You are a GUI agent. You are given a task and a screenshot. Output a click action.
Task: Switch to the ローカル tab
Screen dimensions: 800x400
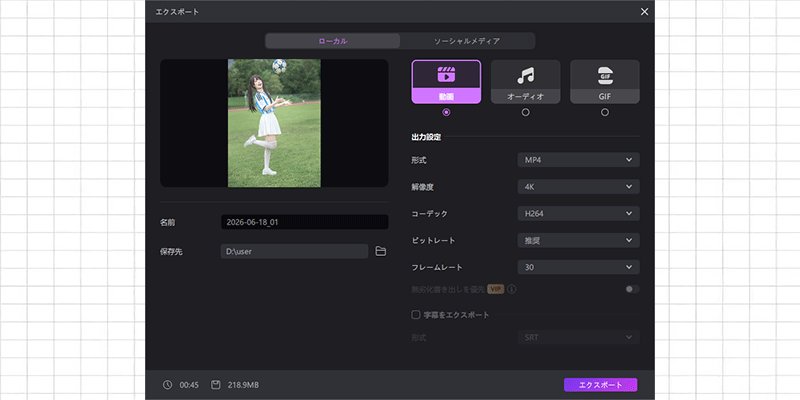point(333,41)
